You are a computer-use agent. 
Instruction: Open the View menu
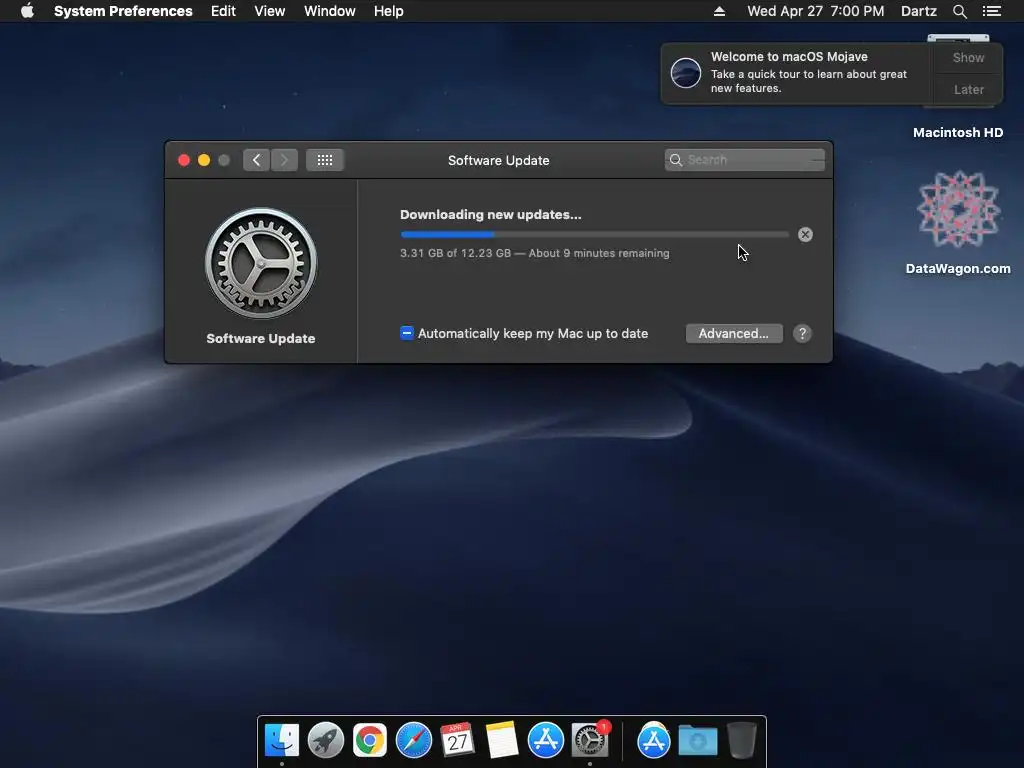tap(270, 11)
